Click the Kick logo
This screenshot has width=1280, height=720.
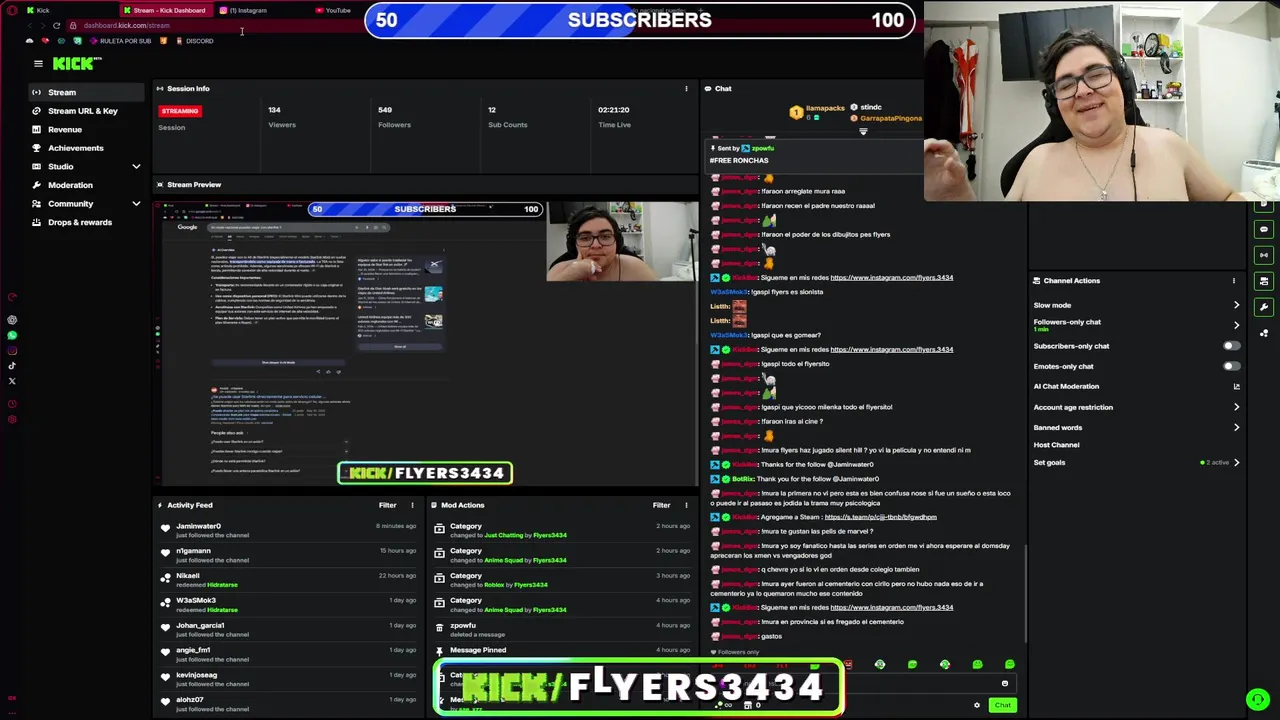point(77,63)
